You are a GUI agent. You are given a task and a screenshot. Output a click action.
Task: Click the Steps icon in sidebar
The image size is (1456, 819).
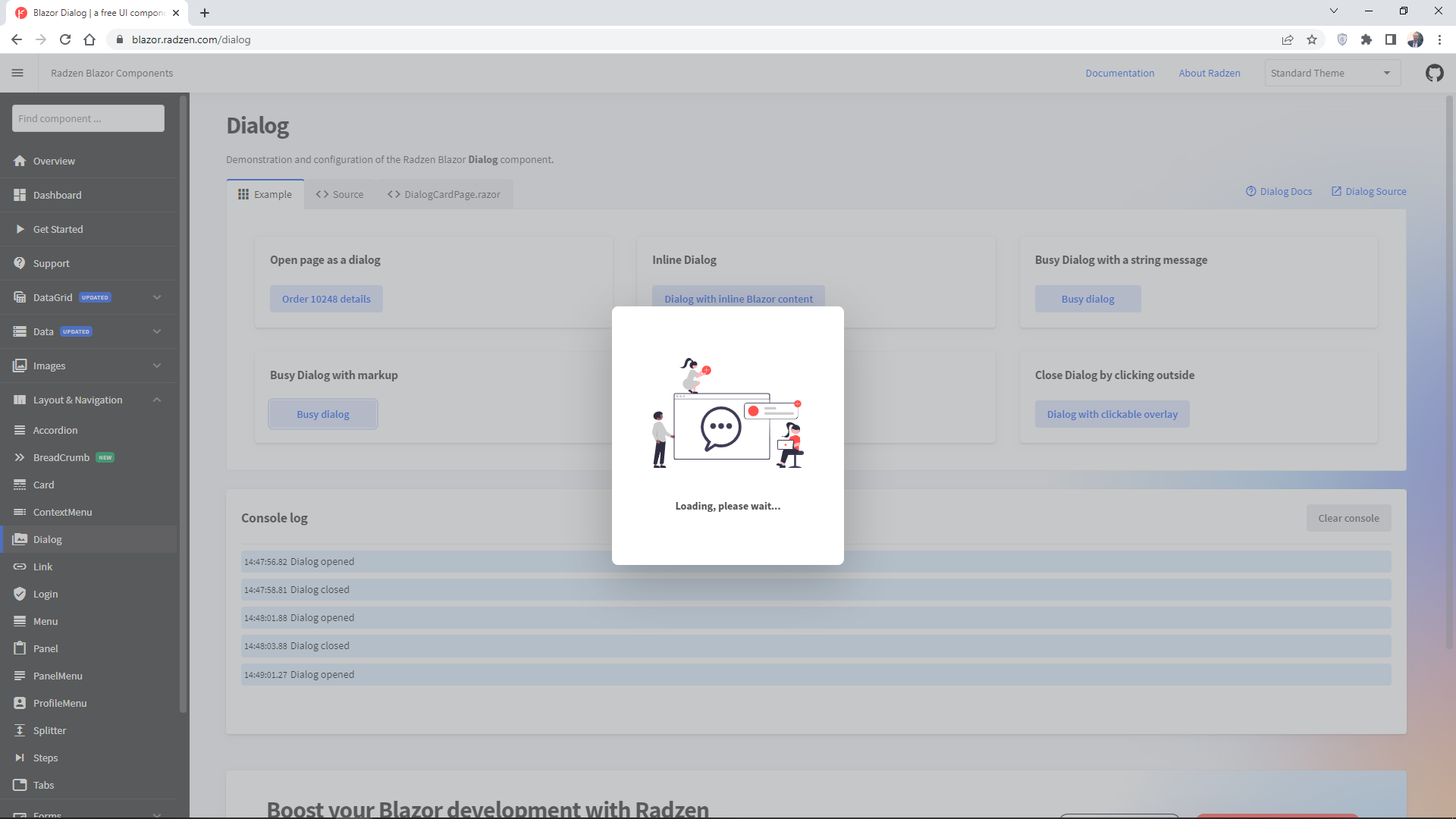coord(20,758)
